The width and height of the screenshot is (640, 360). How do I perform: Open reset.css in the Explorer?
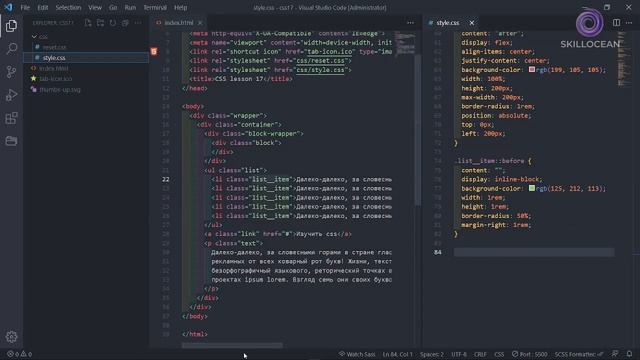tap(54, 47)
